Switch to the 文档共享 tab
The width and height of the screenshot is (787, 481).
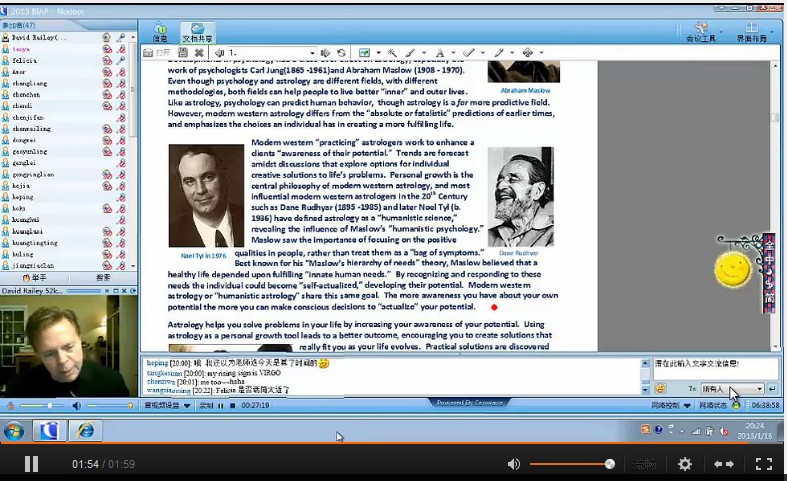[x=198, y=33]
